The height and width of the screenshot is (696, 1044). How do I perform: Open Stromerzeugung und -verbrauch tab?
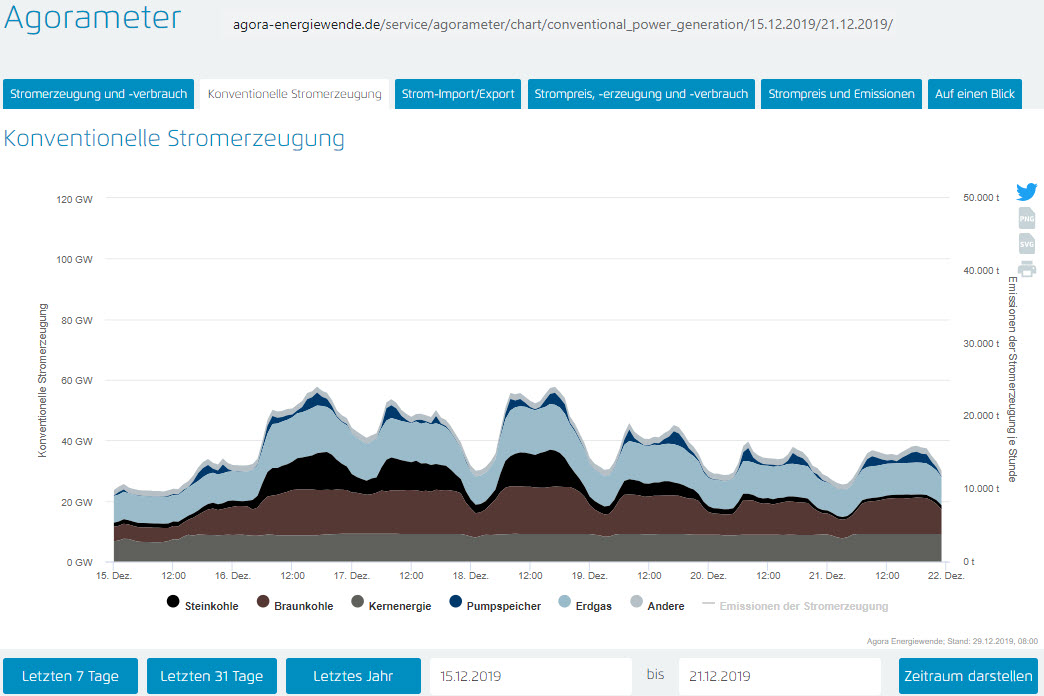point(98,94)
